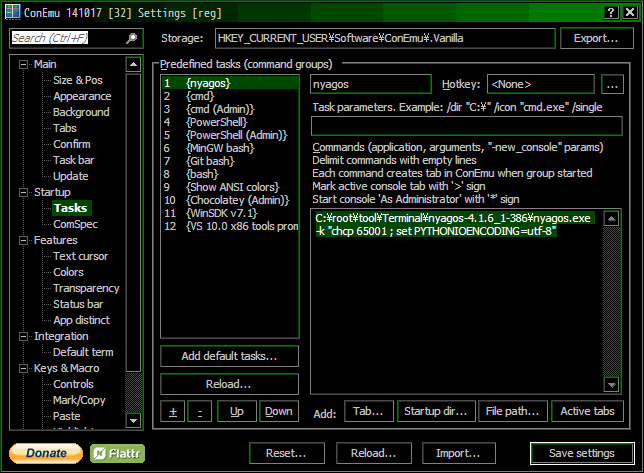The height and width of the screenshot is (473, 644).
Task: Click the Add default tasks button
Action: [x=229, y=356]
